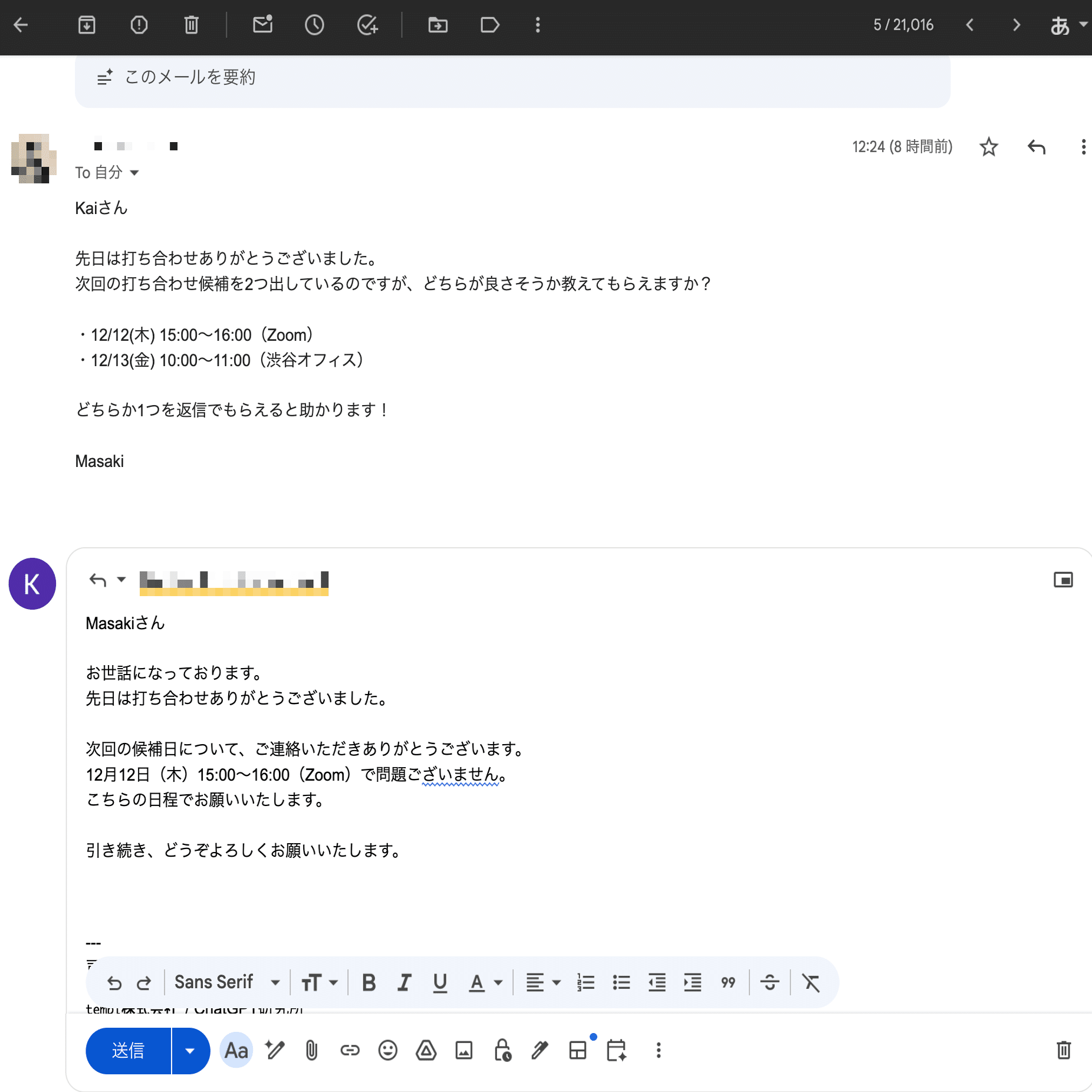Image resolution: width=1092 pixels, height=1092 pixels.
Task: Snooze this email
Action: (314, 25)
